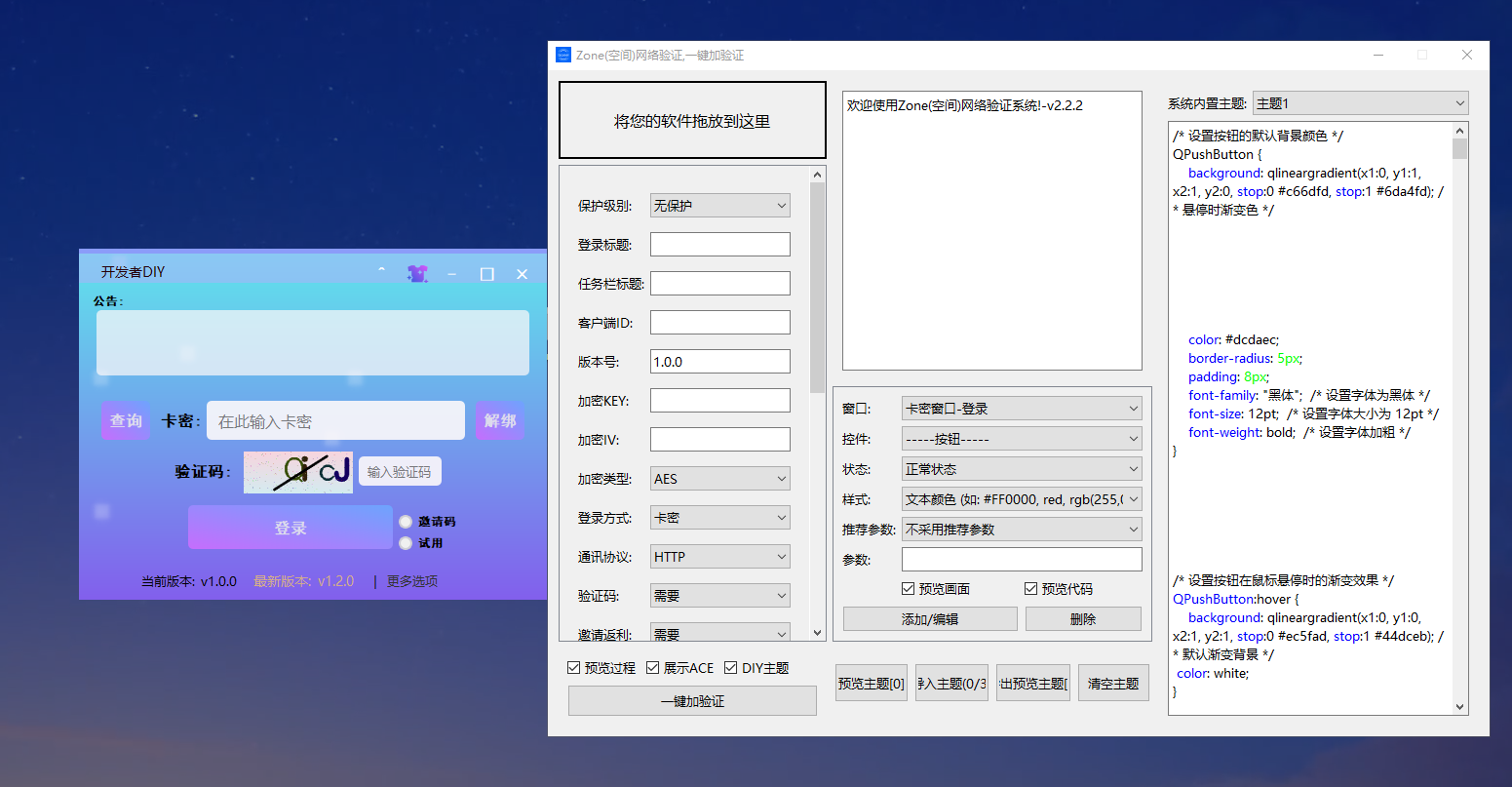This screenshot has width=1512, height=787.
Task: Close the 开发者DIY window
Action: (522, 274)
